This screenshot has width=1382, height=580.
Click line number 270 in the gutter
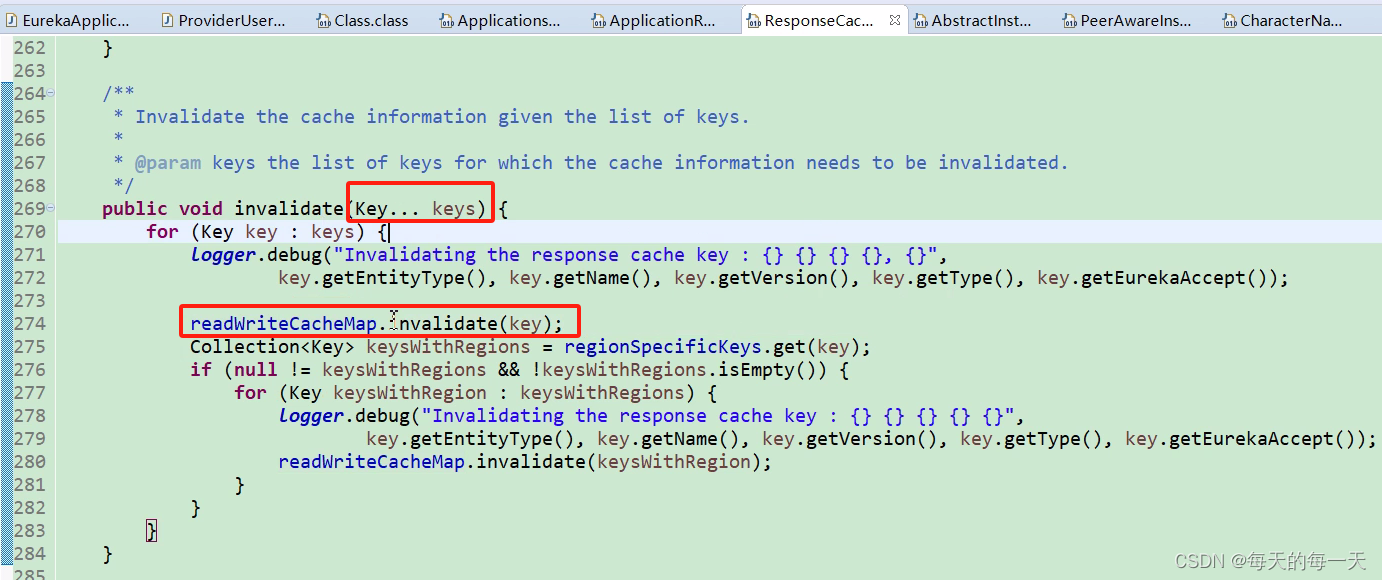pos(29,231)
